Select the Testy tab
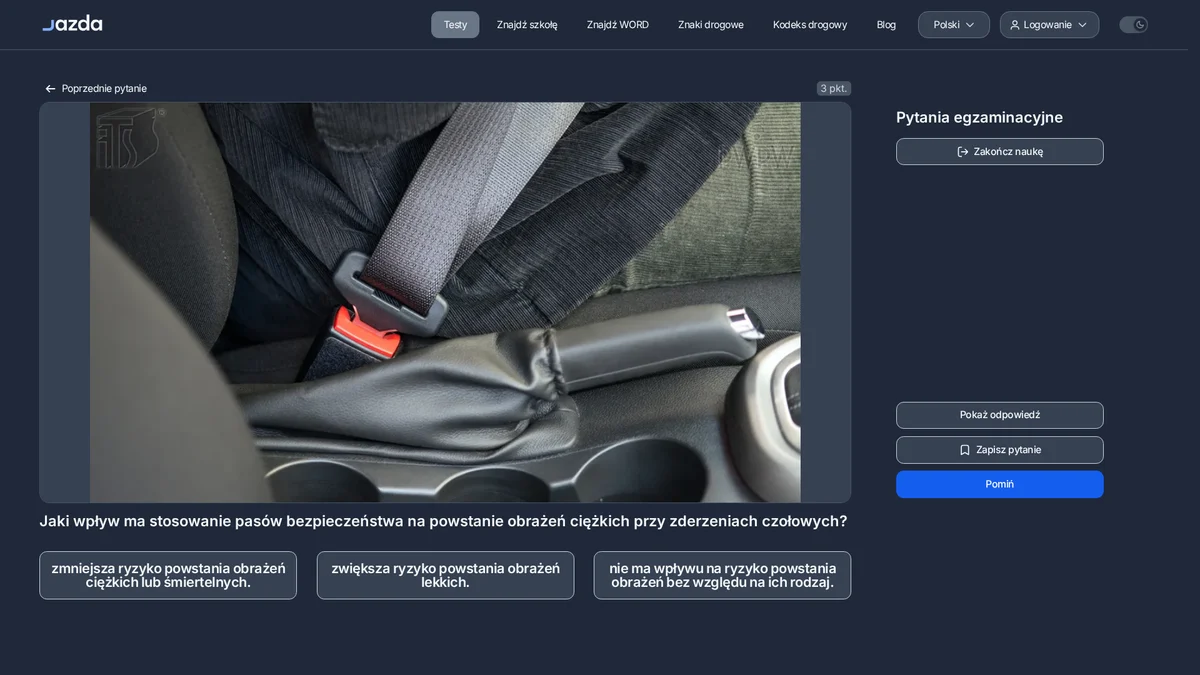Screen dimensions: 1200x675 click(x=455, y=25)
